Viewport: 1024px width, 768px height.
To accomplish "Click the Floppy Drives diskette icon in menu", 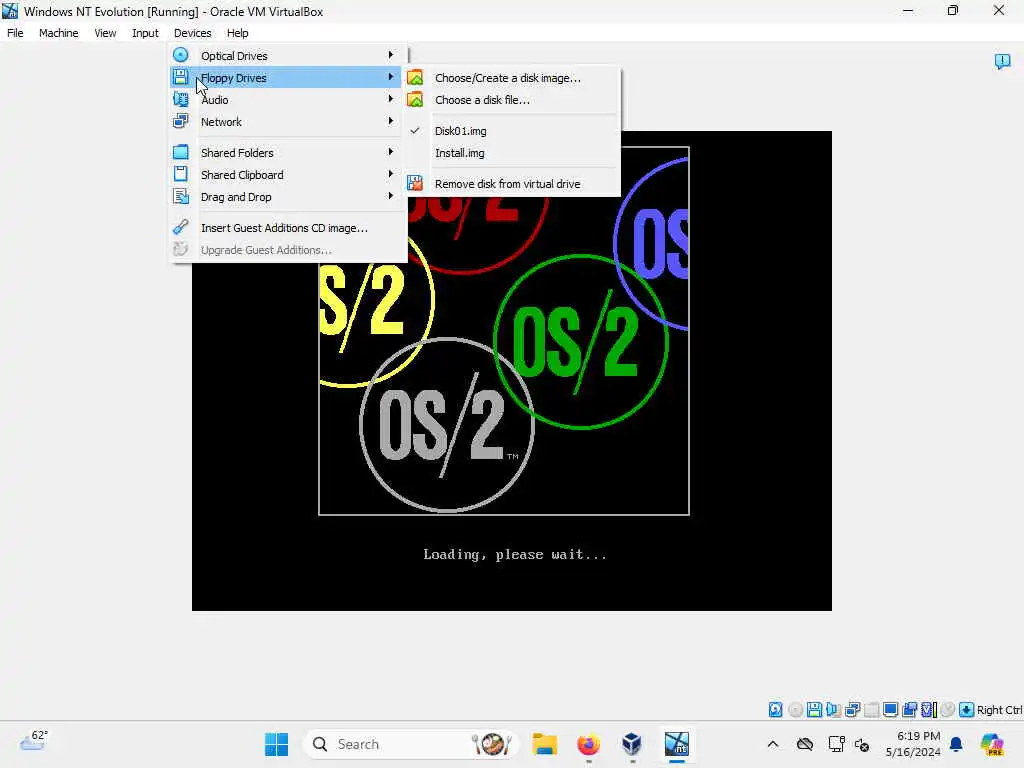I will (x=181, y=77).
